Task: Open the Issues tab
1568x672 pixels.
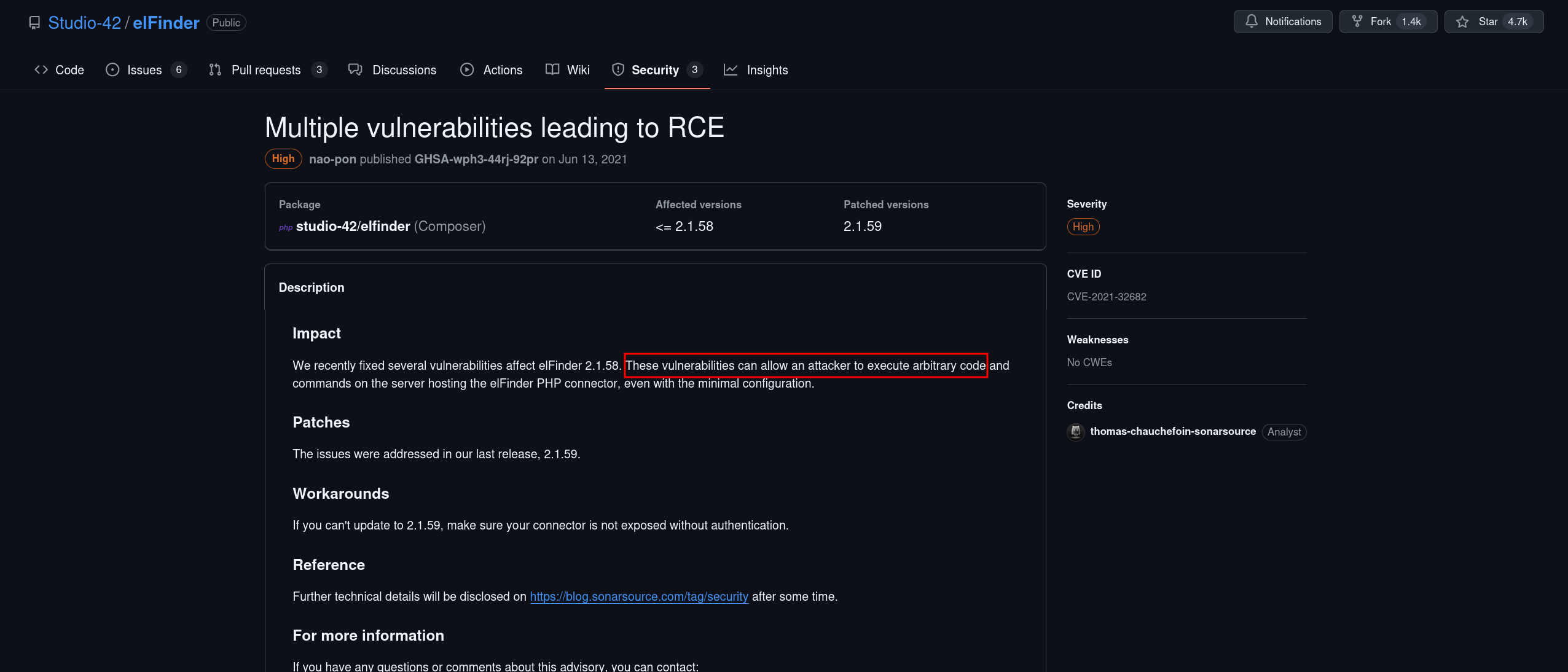Action: pyautogui.click(x=146, y=70)
